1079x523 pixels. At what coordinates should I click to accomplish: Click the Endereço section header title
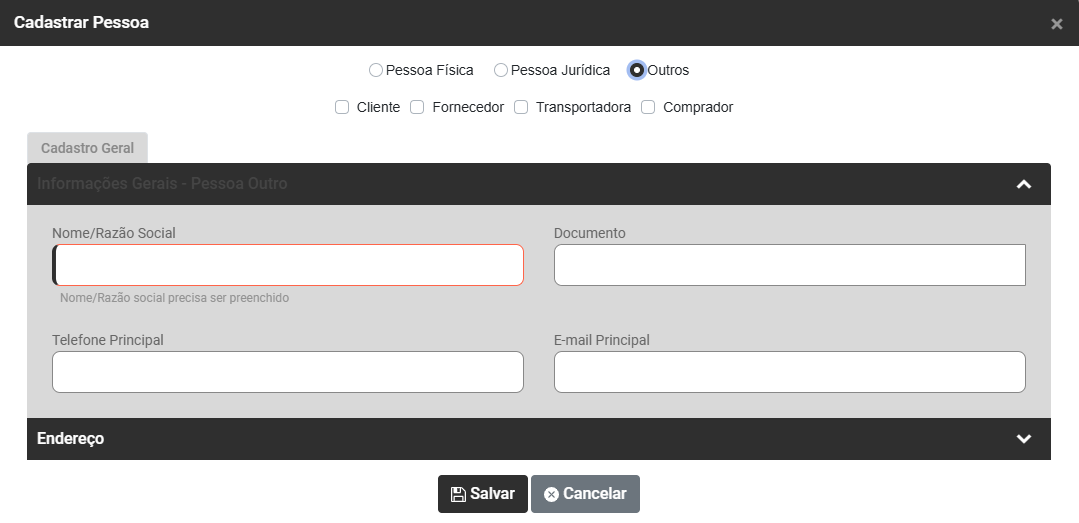click(x=71, y=439)
